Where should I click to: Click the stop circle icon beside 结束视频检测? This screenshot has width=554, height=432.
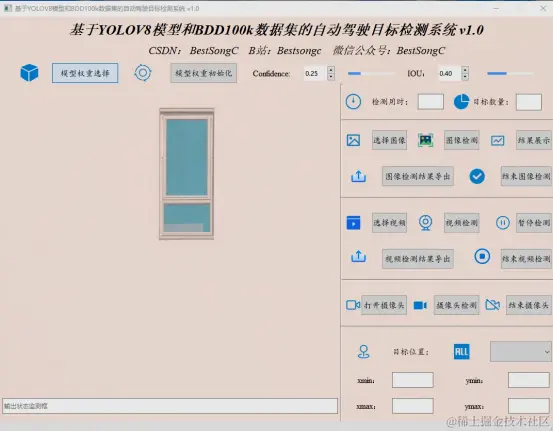pos(482,256)
